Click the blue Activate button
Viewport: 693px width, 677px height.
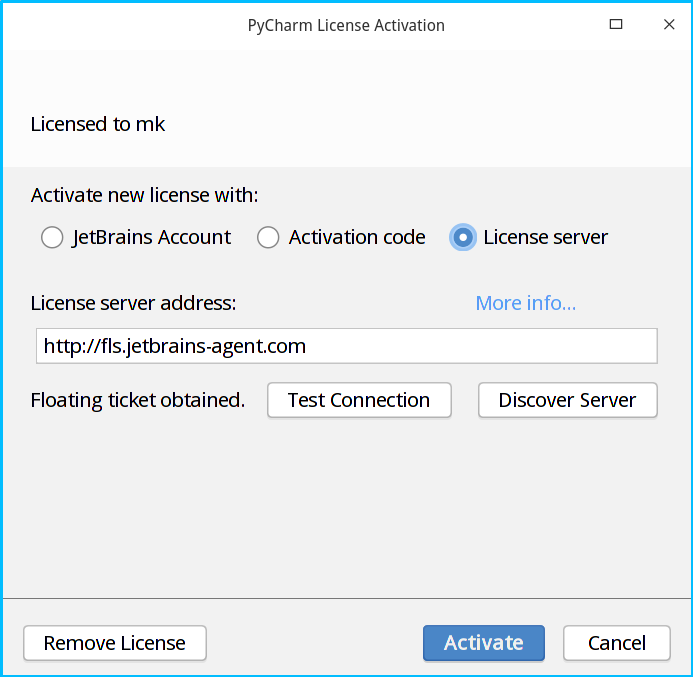click(484, 643)
